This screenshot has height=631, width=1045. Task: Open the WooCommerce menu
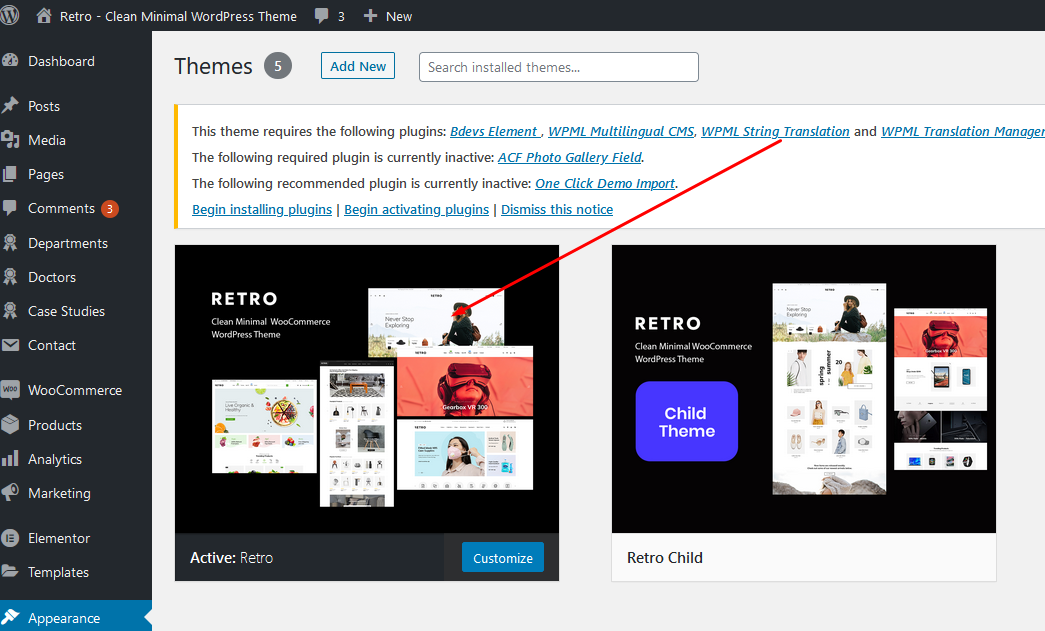[75, 390]
